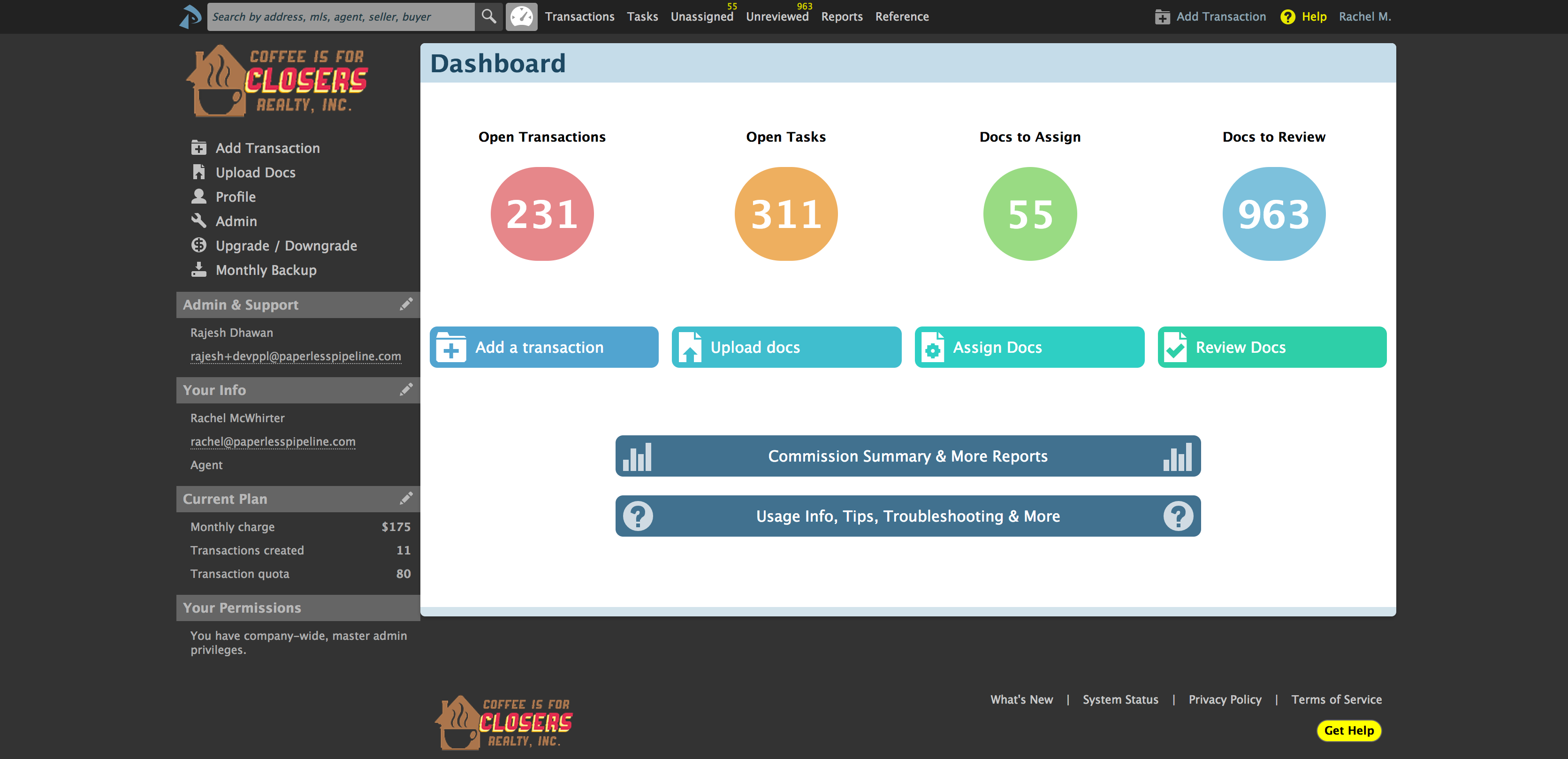1568x759 pixels.
Task: Go to the Unreviewed documents tab
Action: tap(776, 16)
